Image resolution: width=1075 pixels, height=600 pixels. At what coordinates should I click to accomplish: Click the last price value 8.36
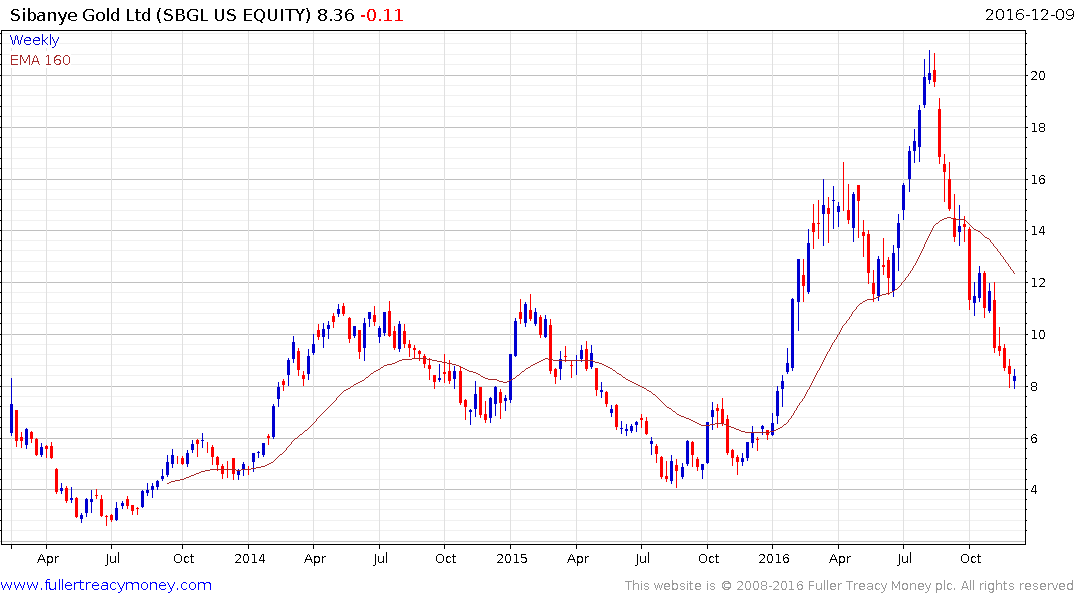(x=335, y=15)
